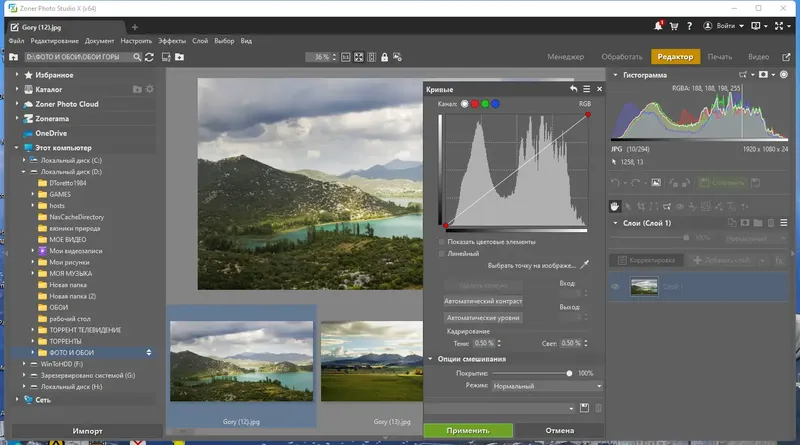This screenshot has width=800, height=445.
Task: Select the hand pan tool
Action: [615, 206]
